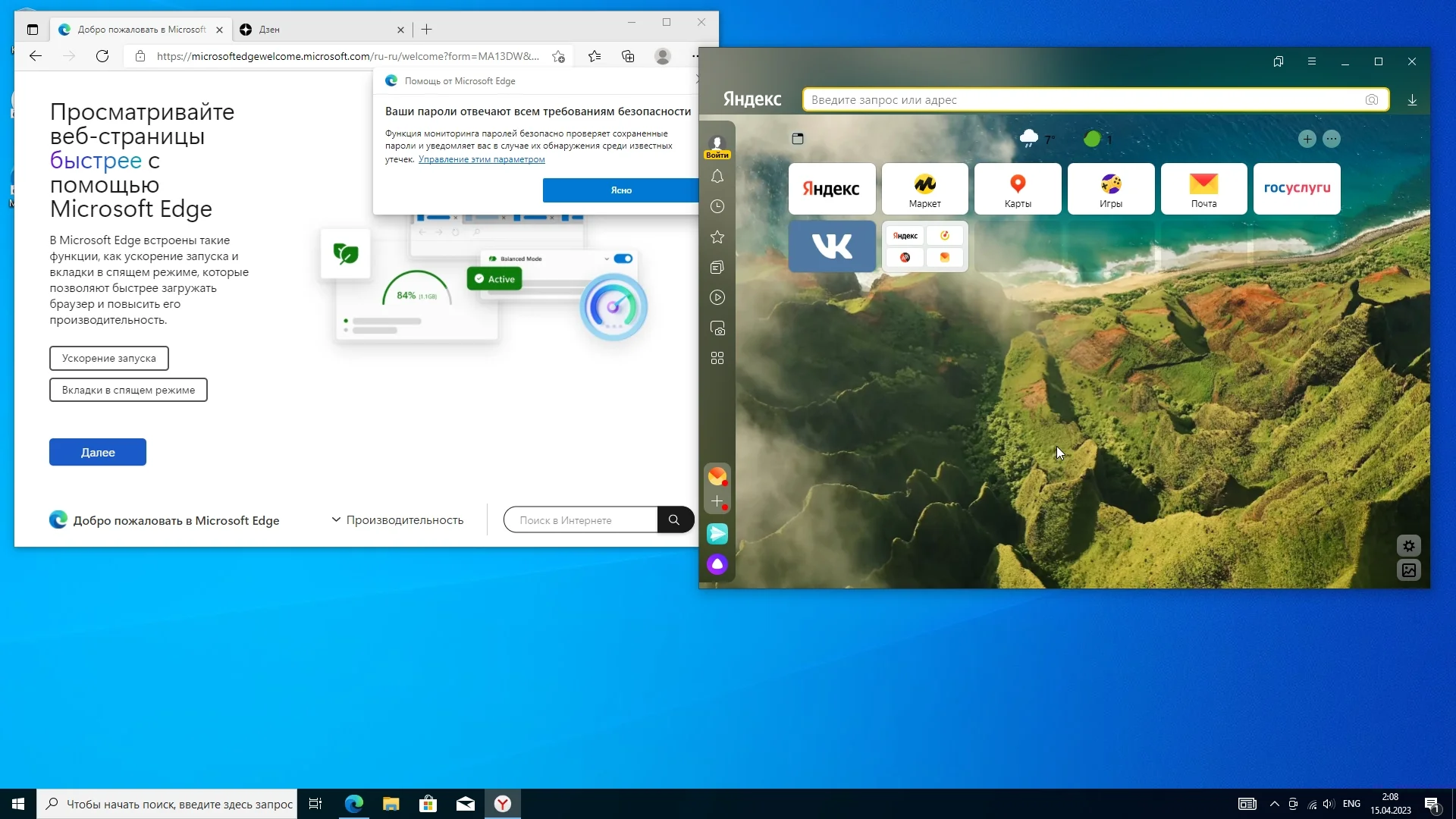
Task: Open three-dots options on Yandex tableau
Action: (1332, 139)
